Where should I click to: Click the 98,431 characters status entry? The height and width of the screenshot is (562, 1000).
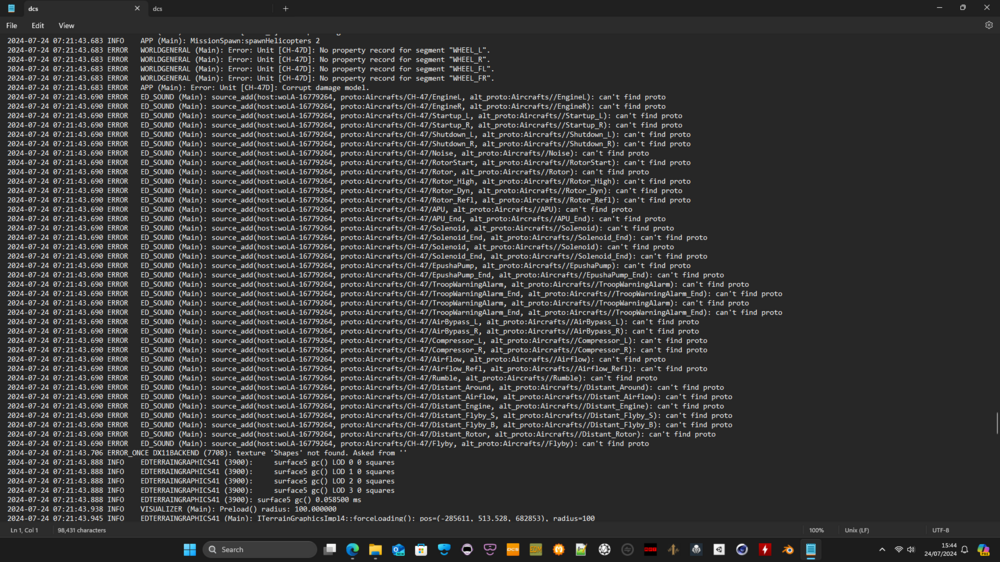tap(82, 530)
